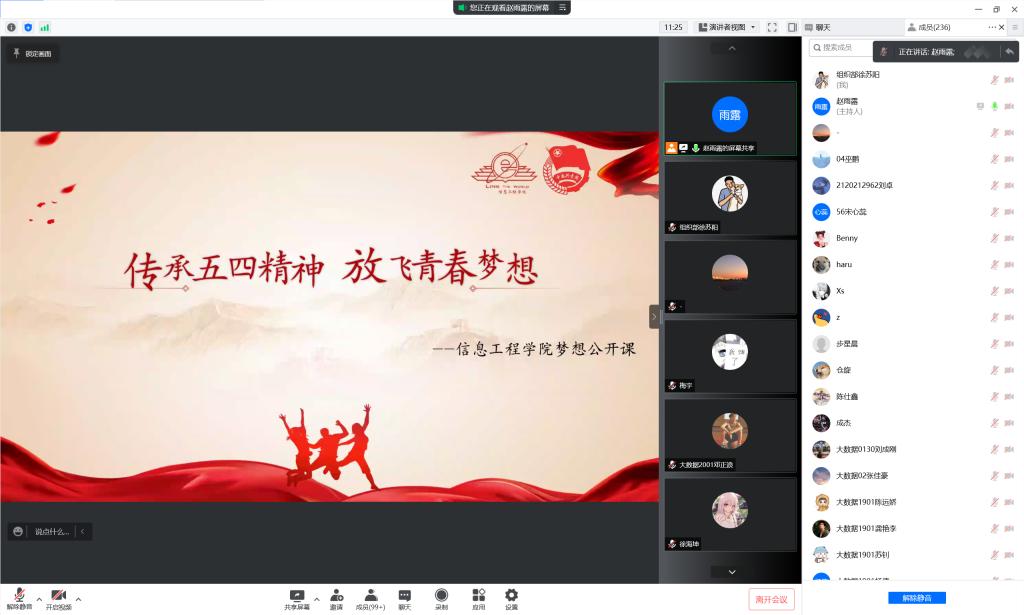The image size is (1024, 615).
Task: Start recording with the 录制 icon
Action: pos(441,598)
